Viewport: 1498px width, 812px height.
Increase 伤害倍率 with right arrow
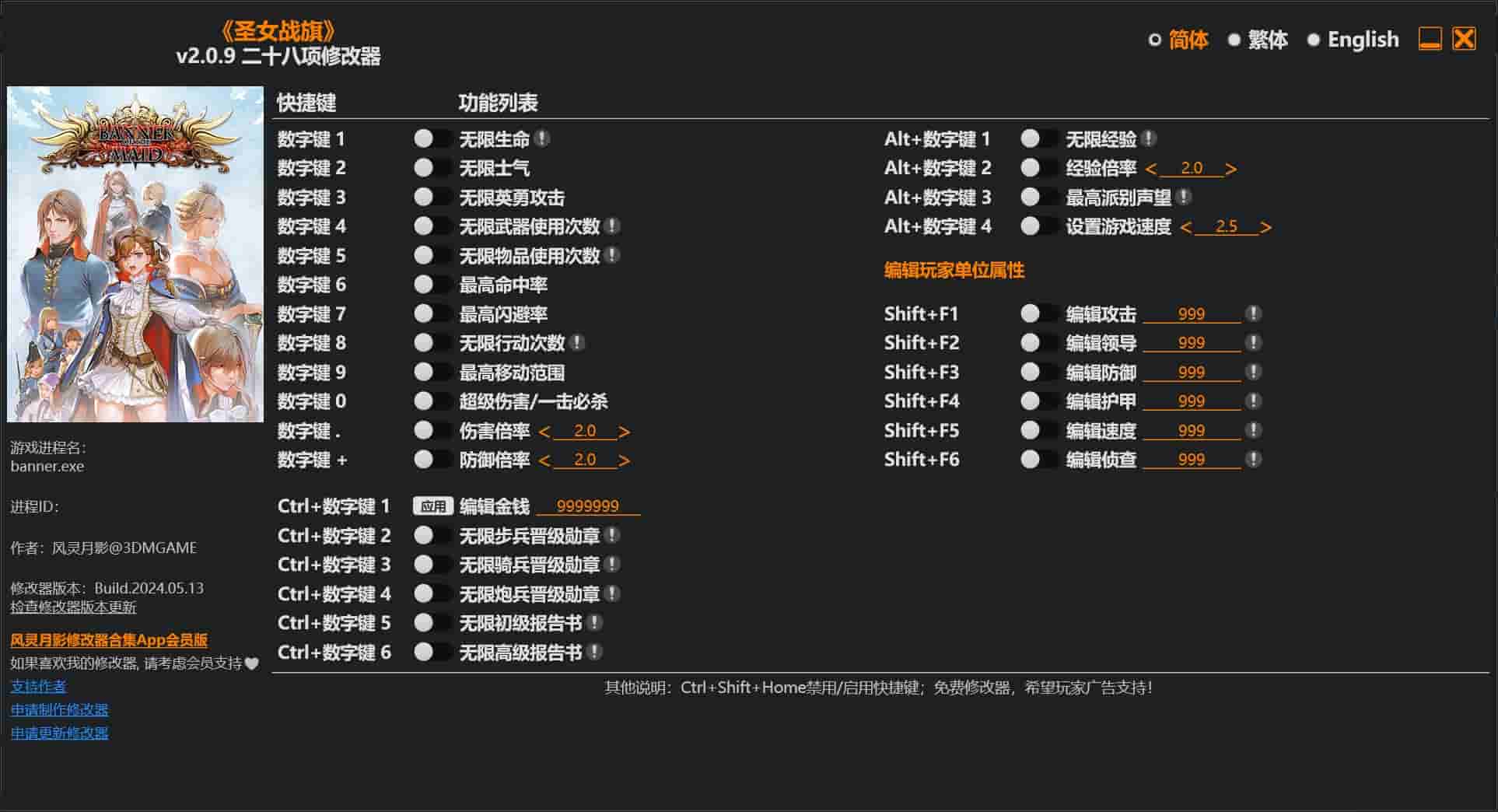pos(624,432)
